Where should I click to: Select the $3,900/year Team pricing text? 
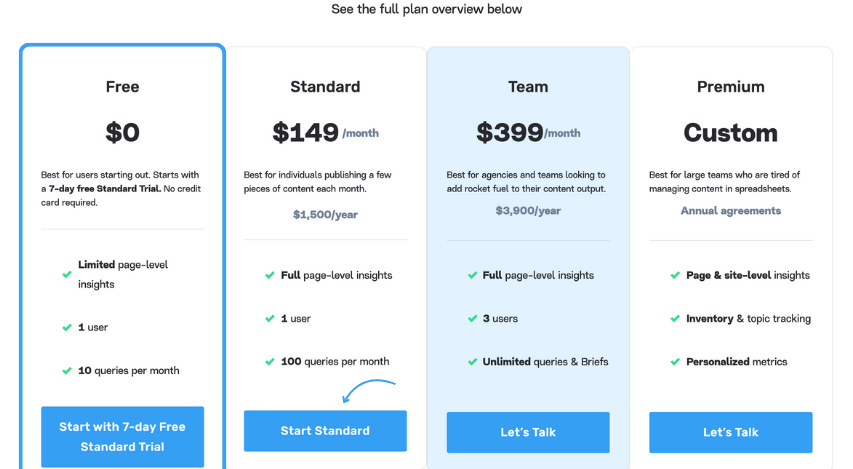pos(528,211)
